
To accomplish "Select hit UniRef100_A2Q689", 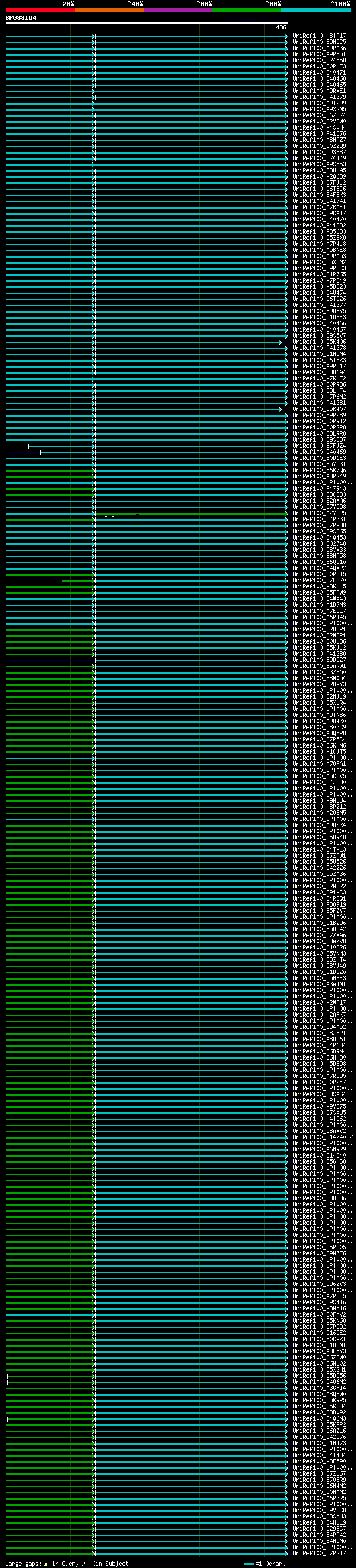I will tap(319, 176).
